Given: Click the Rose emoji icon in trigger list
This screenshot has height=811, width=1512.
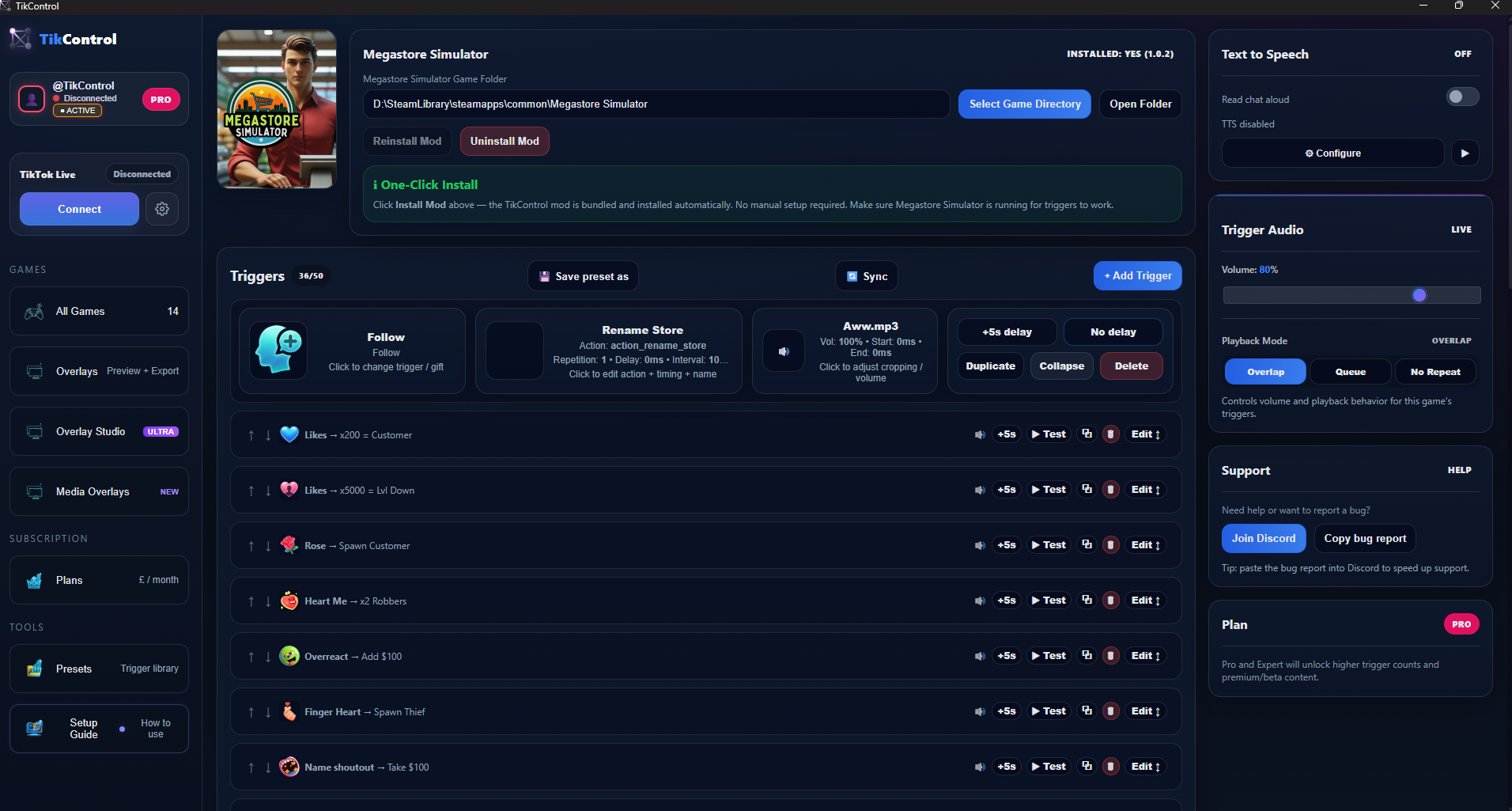Looking at the screenshot, I should point(289,545).
